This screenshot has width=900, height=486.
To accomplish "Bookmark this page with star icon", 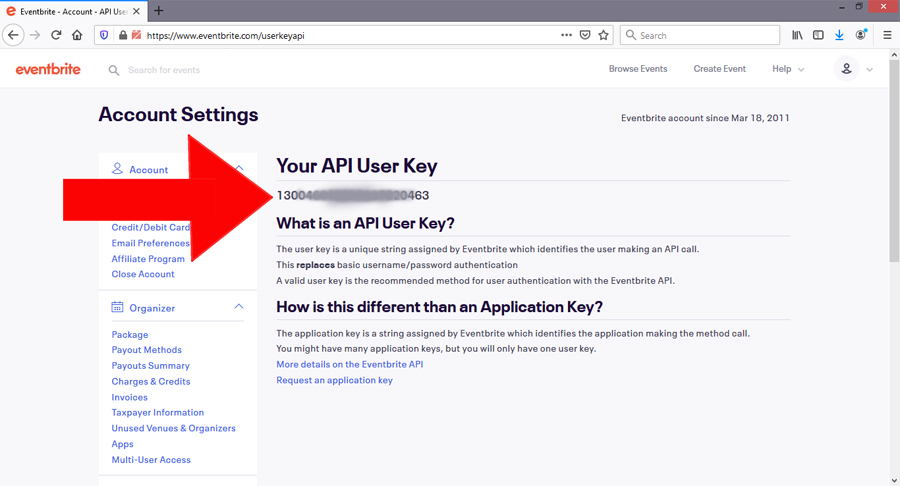I will point(603,35).
